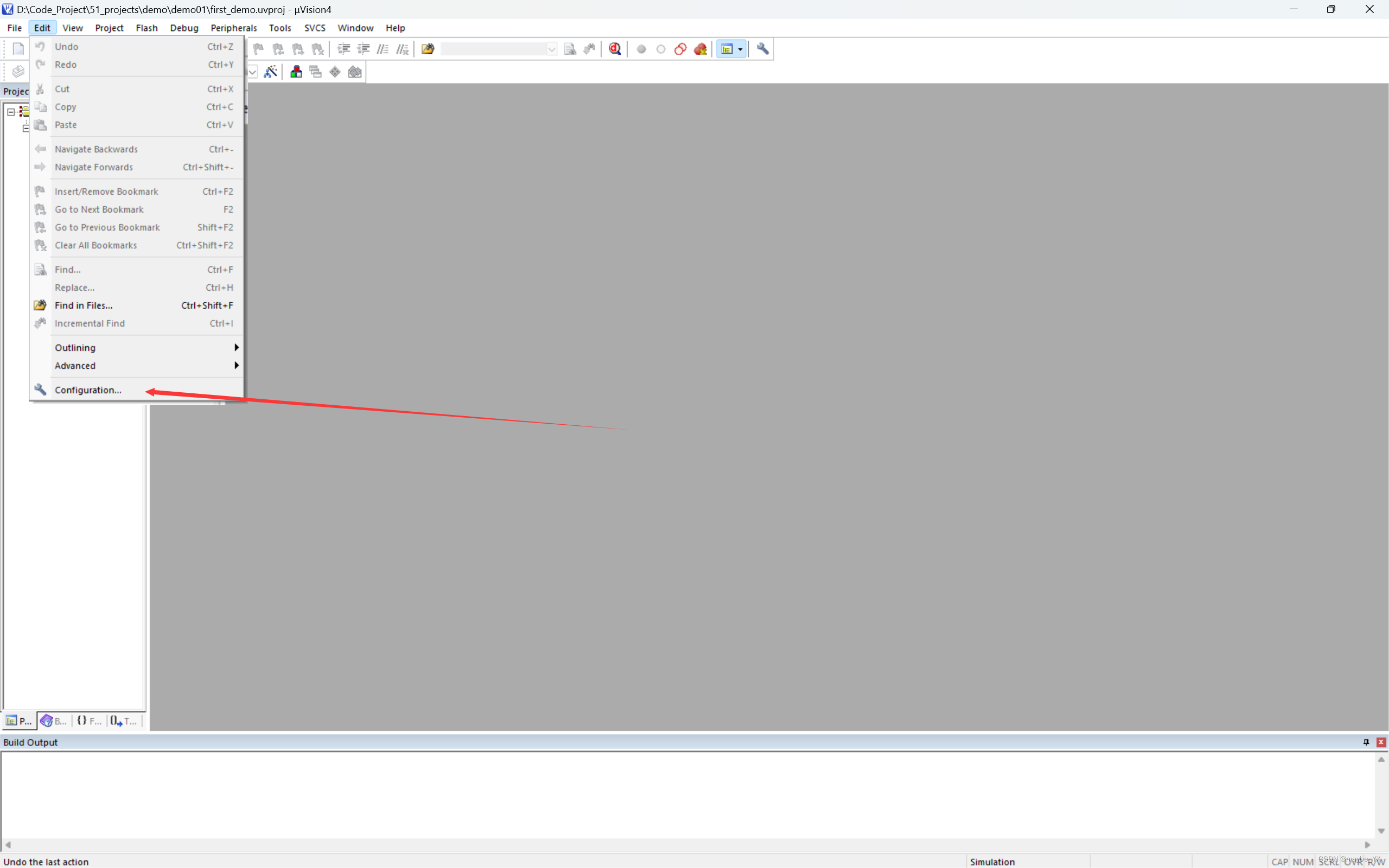Image resolution: width=1389 pixels, height=868 pixels.
Task: Pin the Build Output panel
Action: click(1366, 742)
